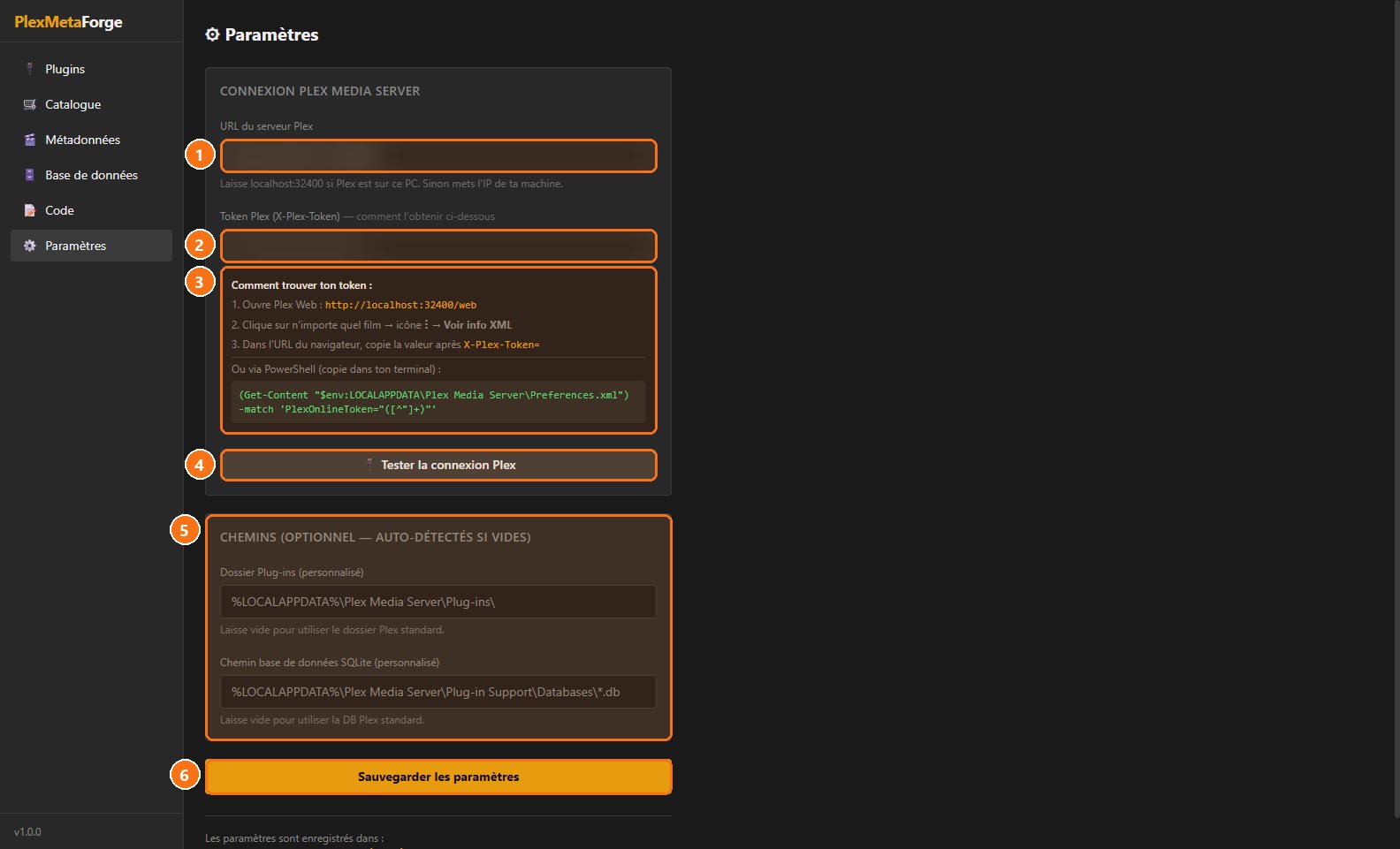
Task: Click the X-Plex-Token= text
Action: click(x=501, y=345)
